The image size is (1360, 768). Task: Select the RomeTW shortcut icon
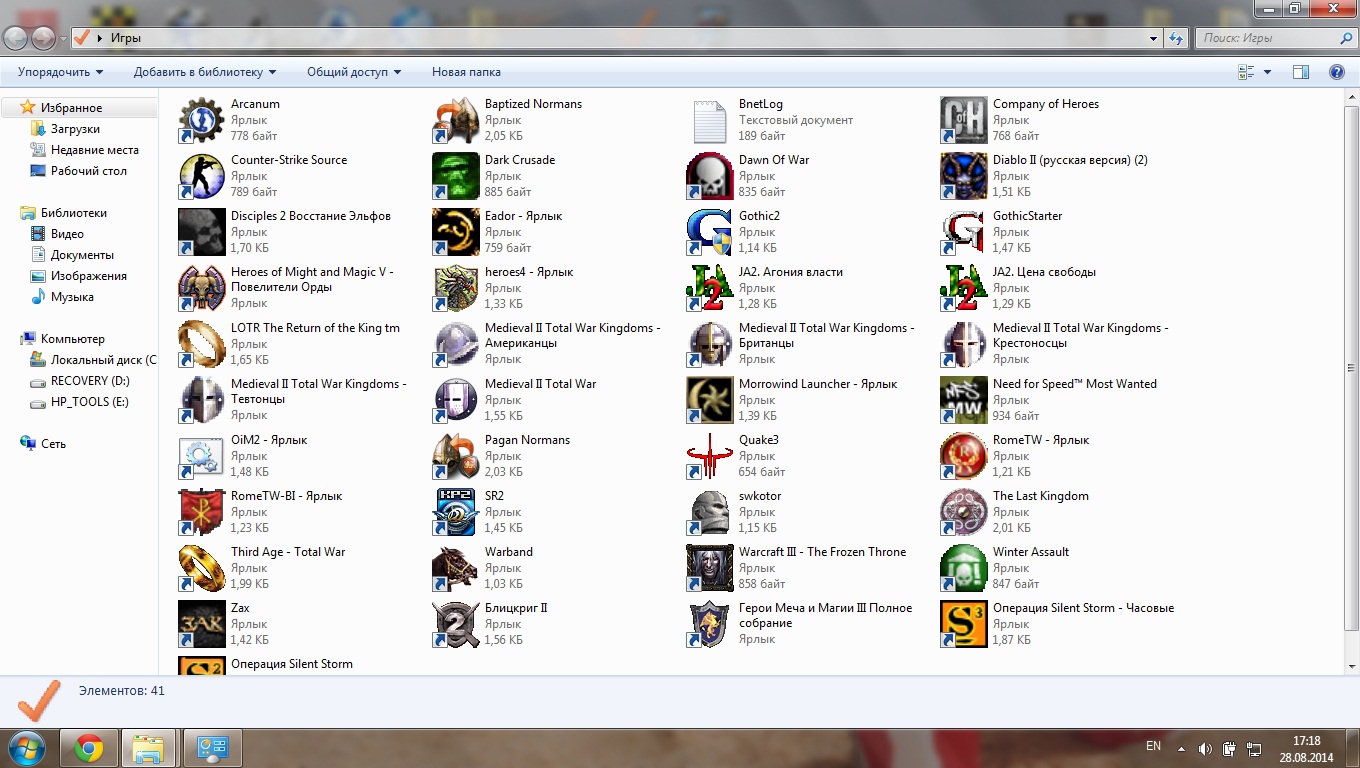click(x=964, y=456)
